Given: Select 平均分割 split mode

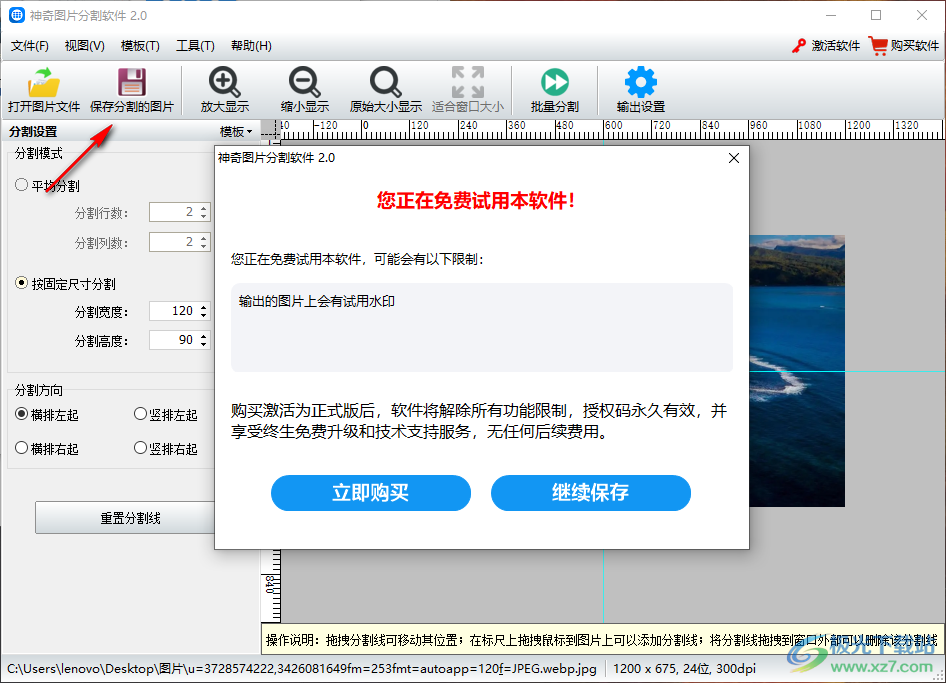Looking at the screenshot, I should [x=22, y=185].
